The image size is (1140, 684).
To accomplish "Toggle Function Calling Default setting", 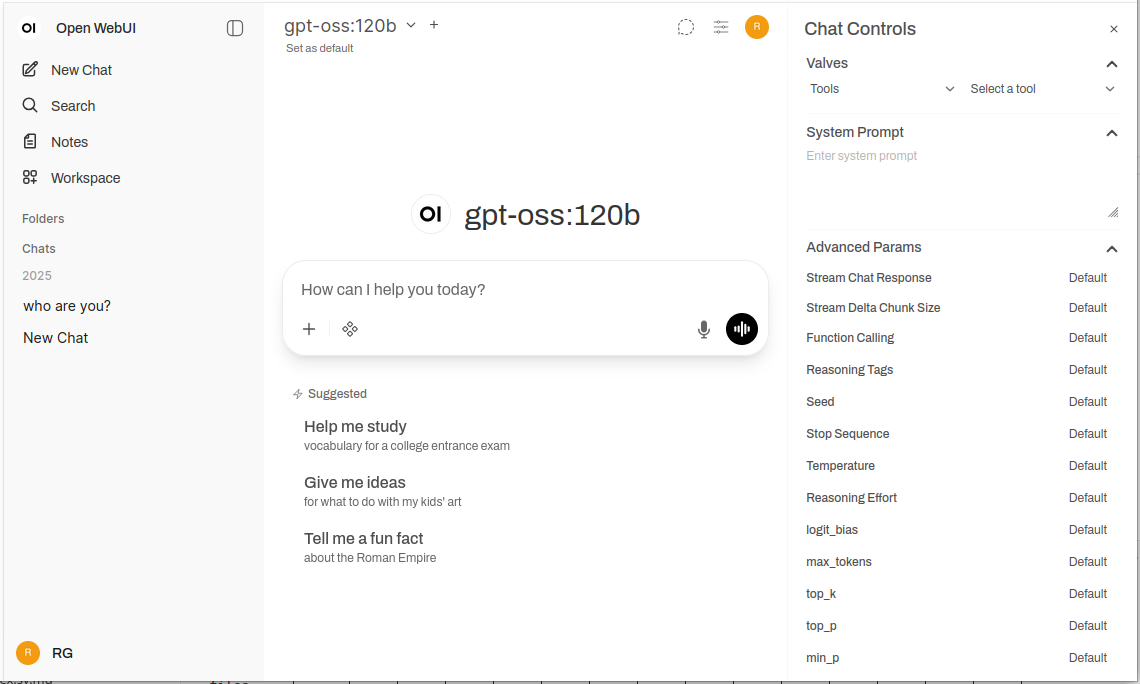I will tap(1087, 338).
